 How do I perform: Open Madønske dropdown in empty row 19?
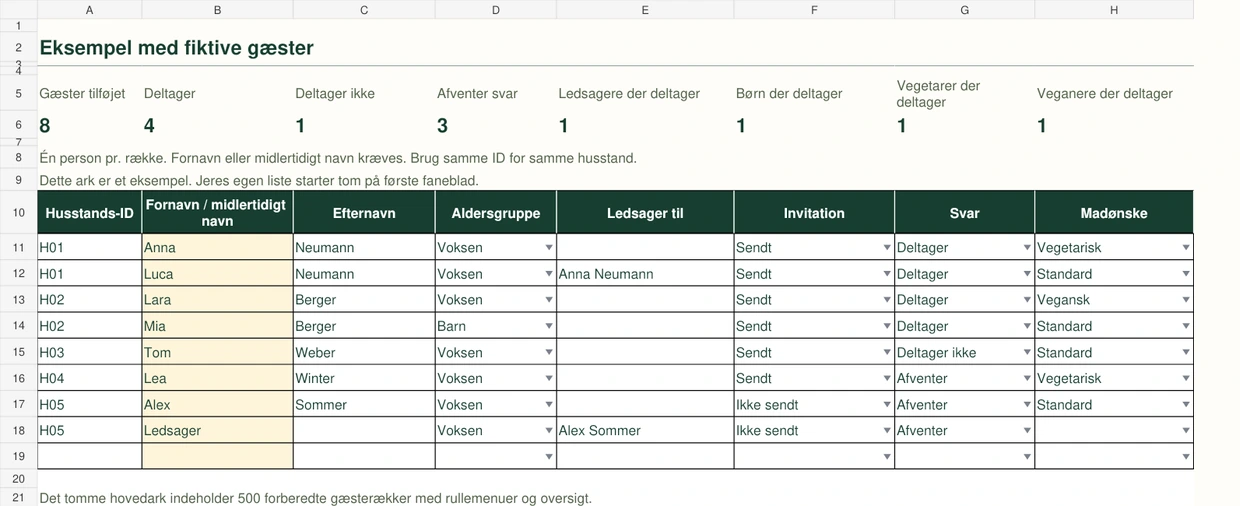1186,457
